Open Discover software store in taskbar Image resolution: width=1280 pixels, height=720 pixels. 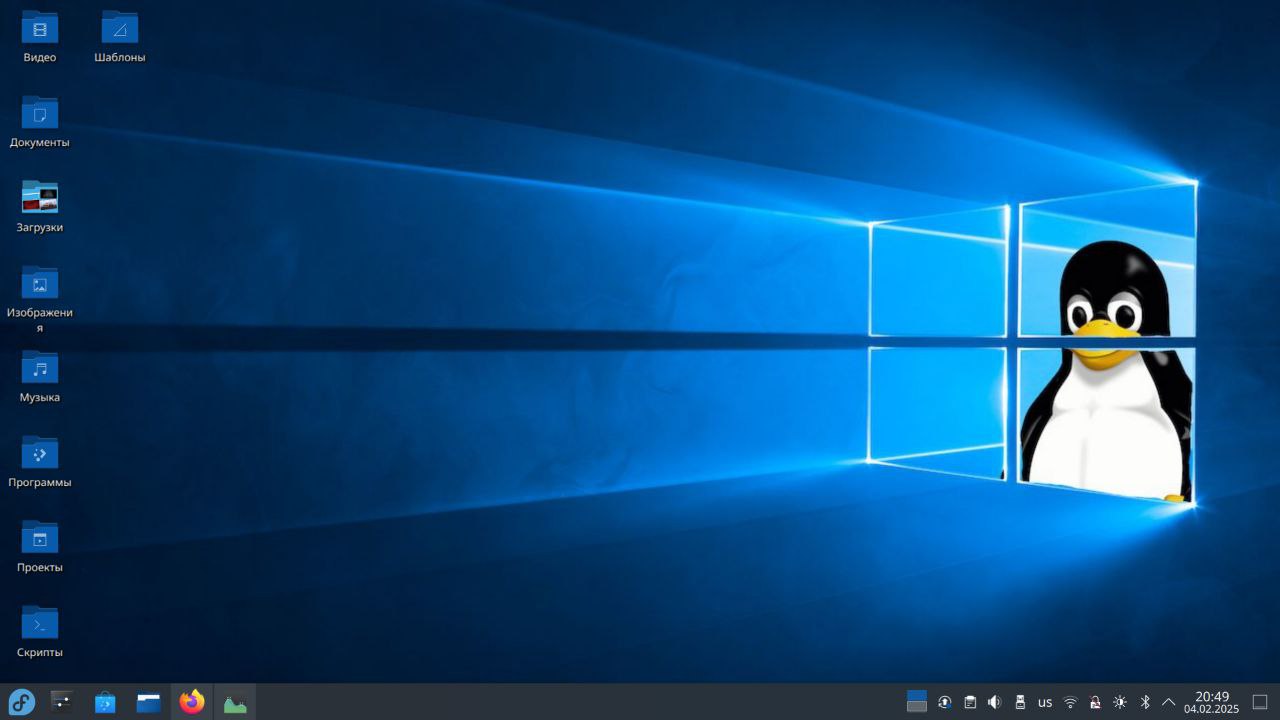[x=105, y=702]
